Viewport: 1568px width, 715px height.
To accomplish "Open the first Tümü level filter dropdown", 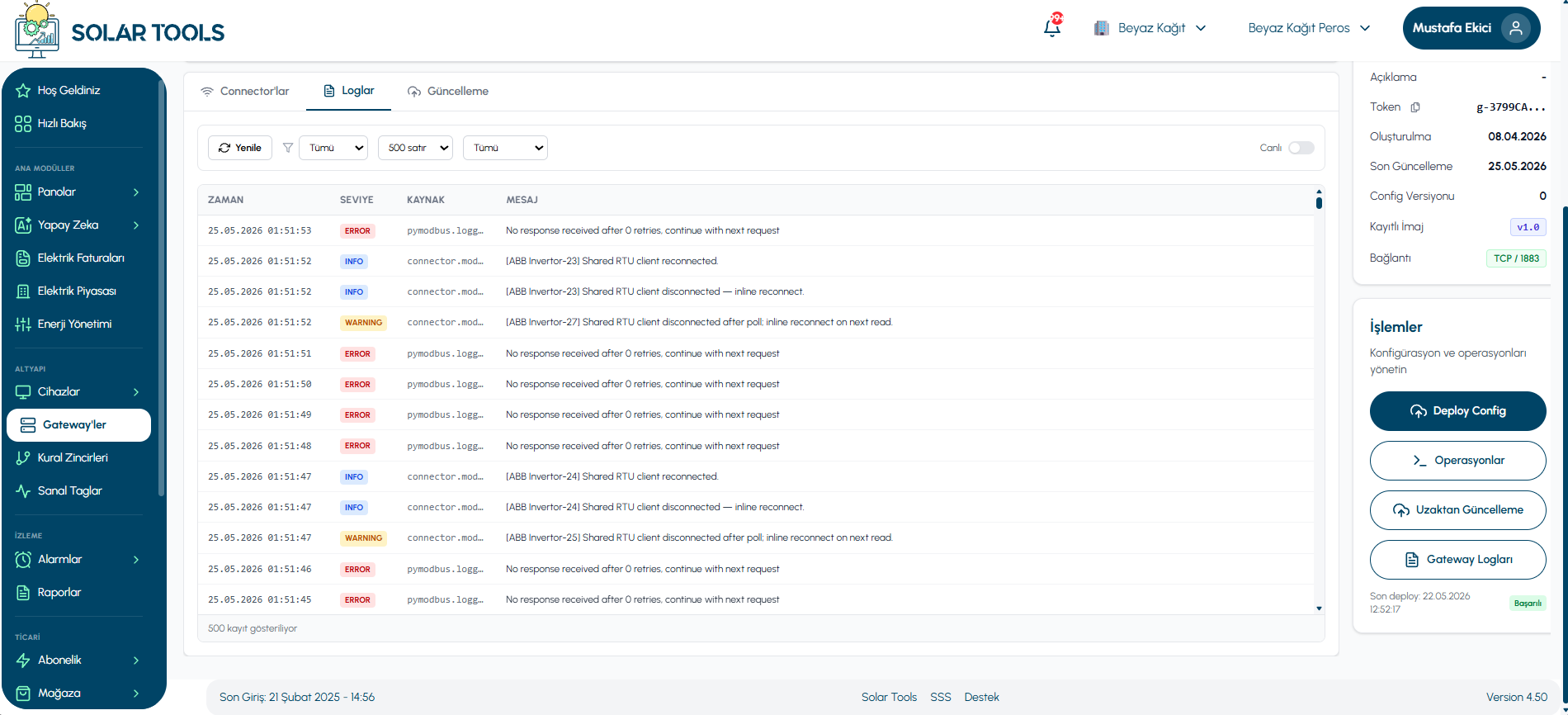I will (333, 148).
